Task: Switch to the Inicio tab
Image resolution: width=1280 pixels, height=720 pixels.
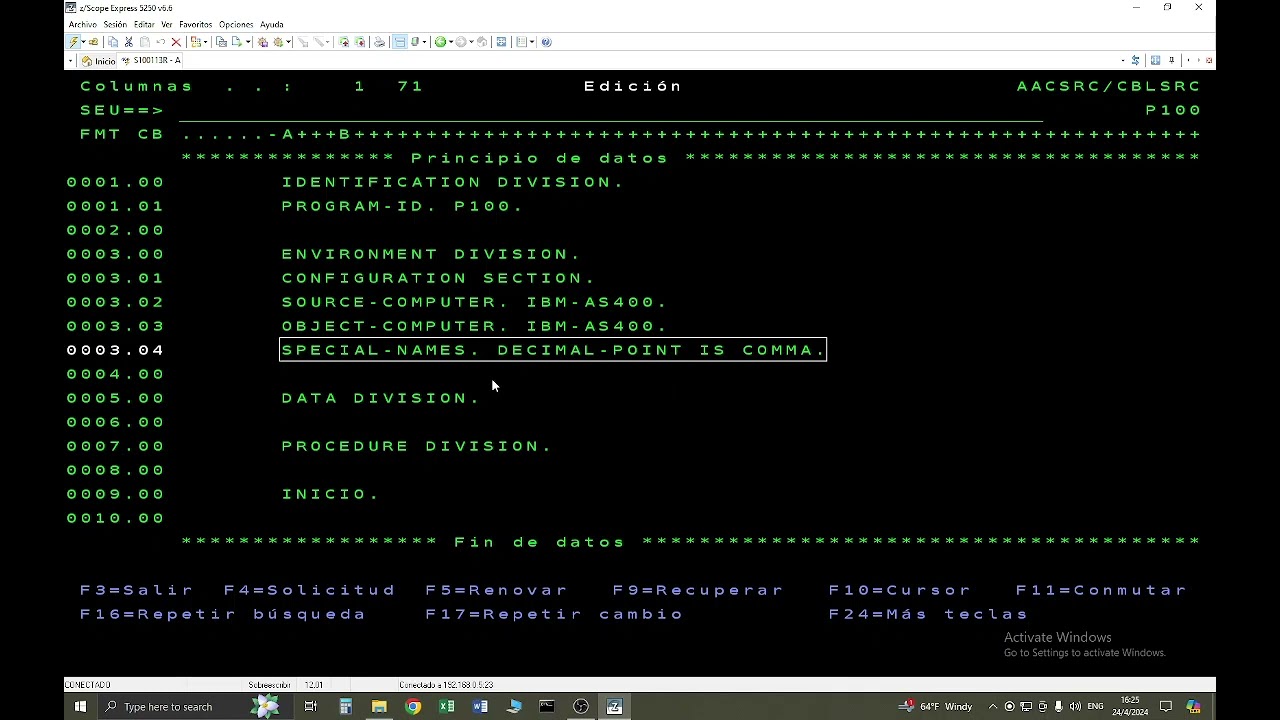Action: [x=99, y=61]
